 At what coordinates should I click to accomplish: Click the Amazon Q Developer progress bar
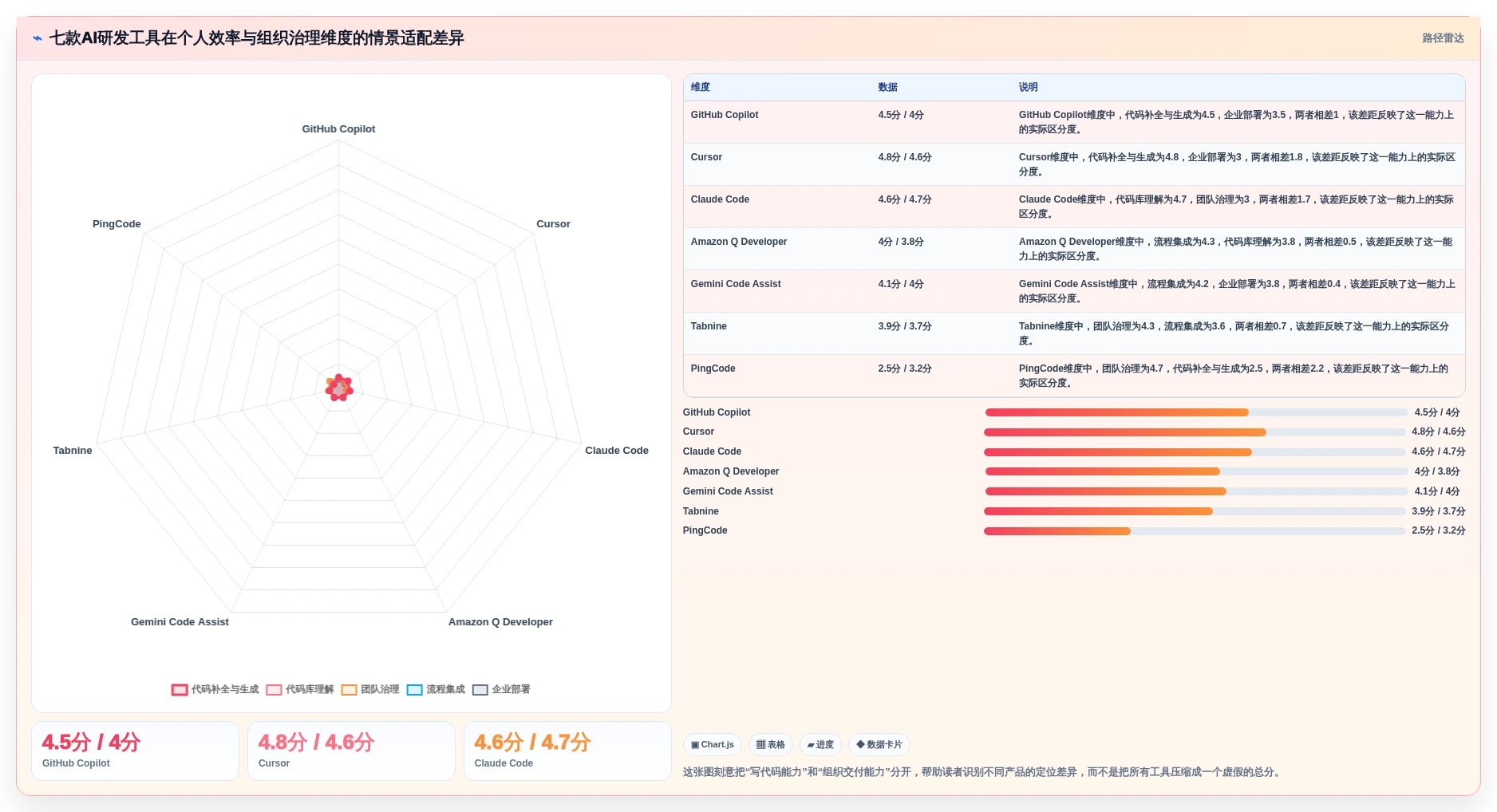[1196, 471]
